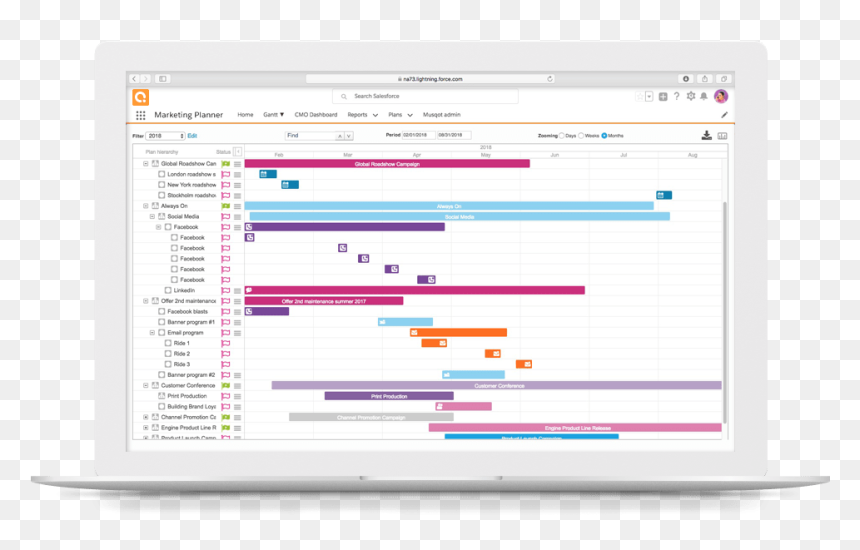Select the Days zooming radio button
Viewport: 860px width, 550px height.
(562, 135)
